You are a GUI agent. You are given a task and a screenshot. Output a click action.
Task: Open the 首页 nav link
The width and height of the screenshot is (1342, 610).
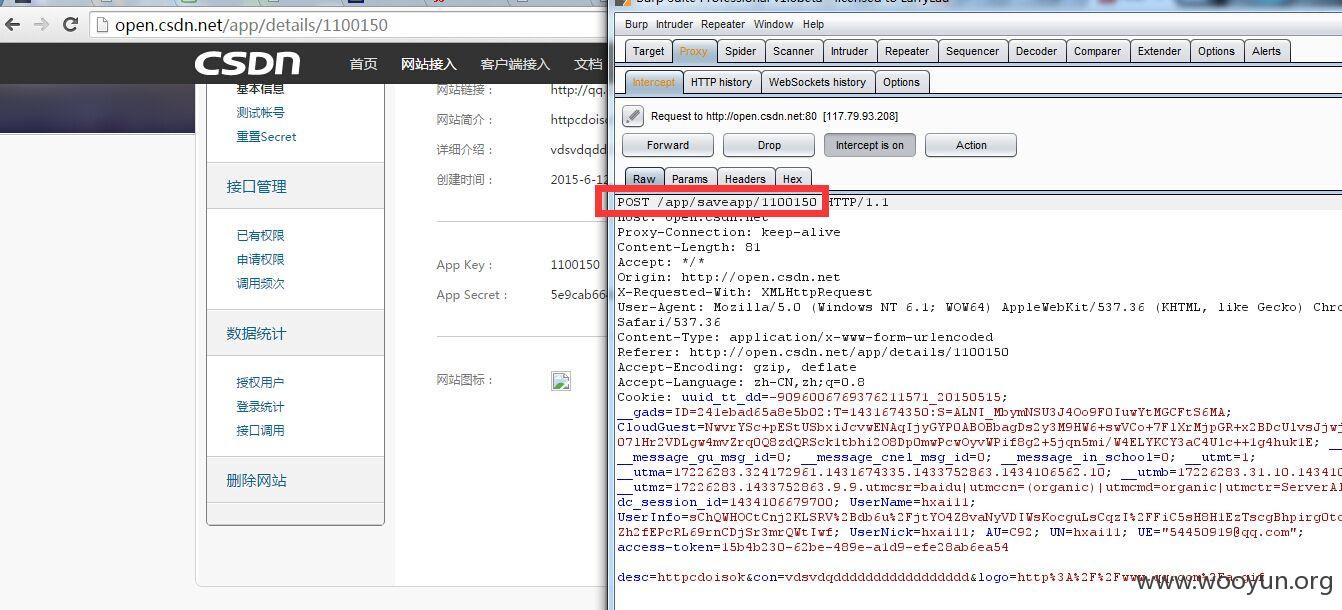pyautogui.click(x=363, y=64)
